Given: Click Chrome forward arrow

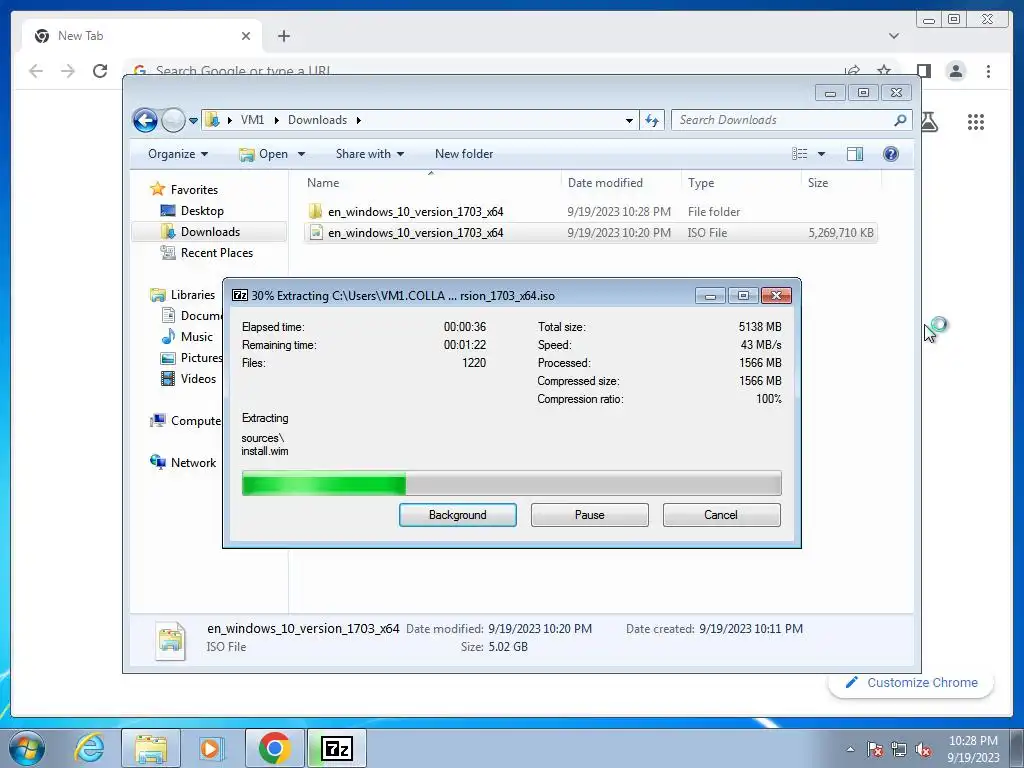Looking at the screenshot, I should [x=68, y=71].
